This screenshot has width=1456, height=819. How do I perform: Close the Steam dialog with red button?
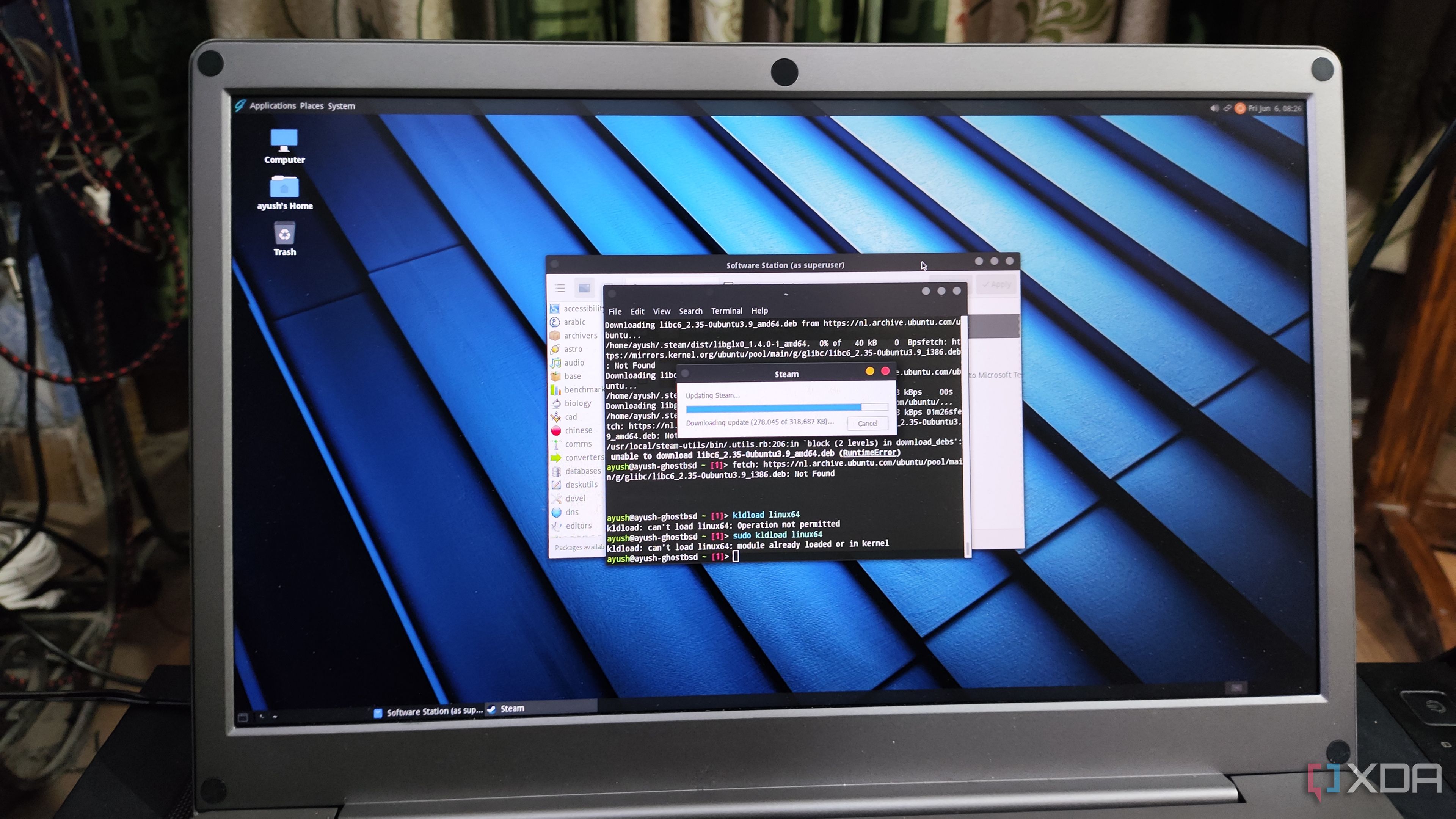(x=885, y=371)
